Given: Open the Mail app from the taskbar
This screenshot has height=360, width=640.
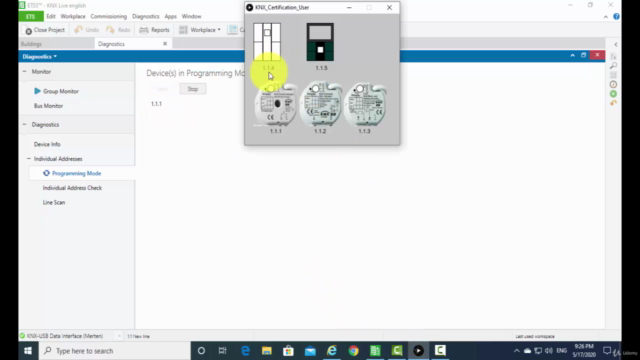Looking at the screenshot, I should pyautogui.click(x=310, y=351).
